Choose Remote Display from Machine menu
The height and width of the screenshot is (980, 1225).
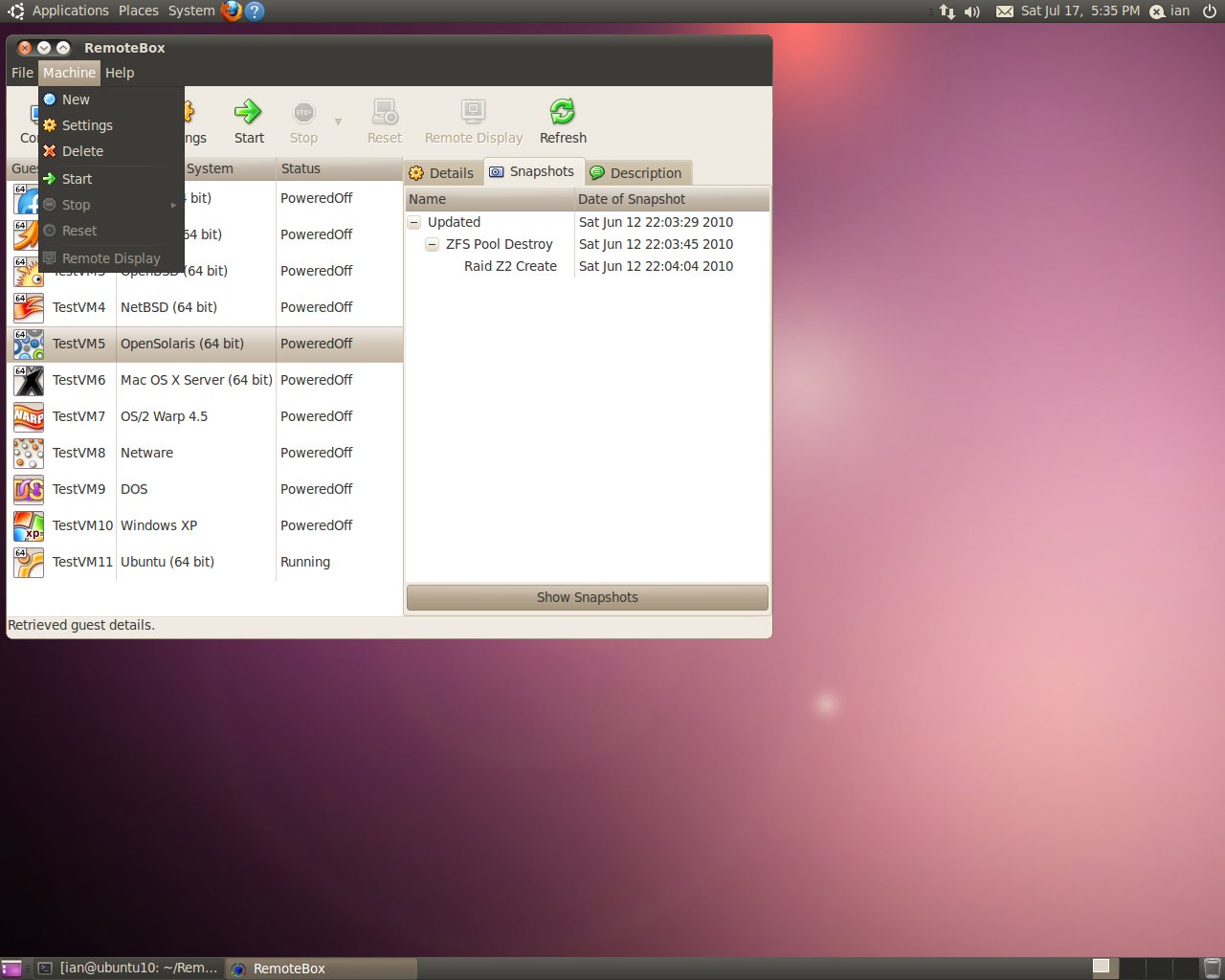tap(111, 258)
